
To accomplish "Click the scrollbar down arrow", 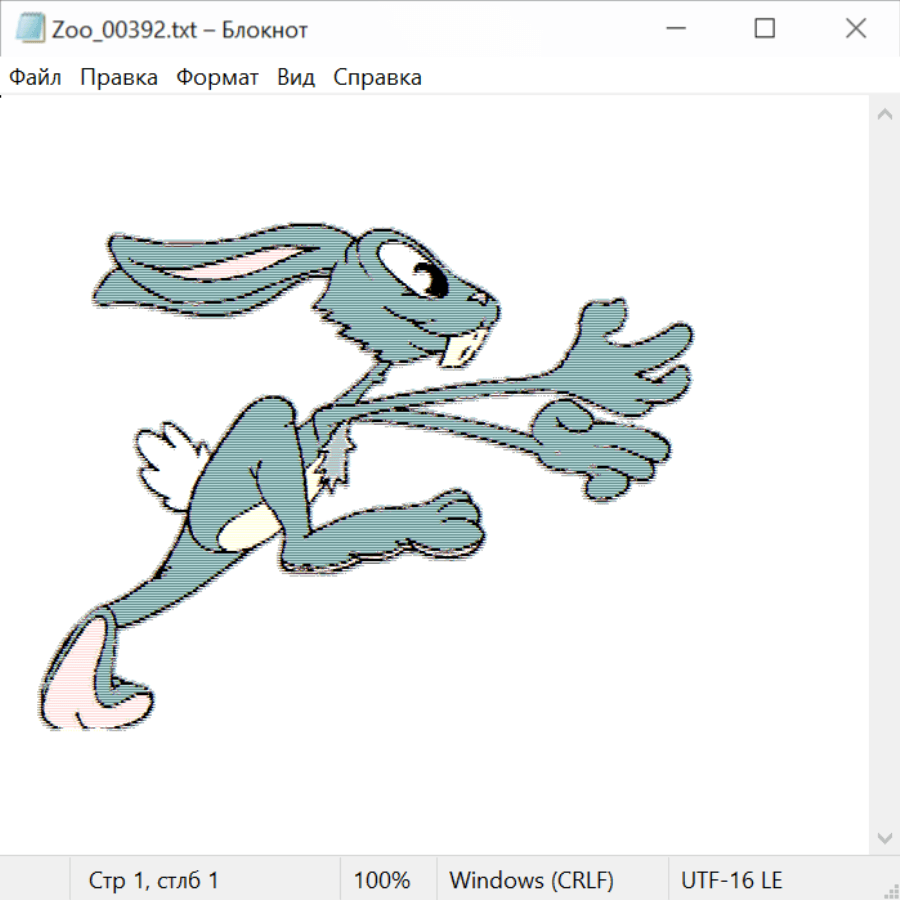I will pos(884,836).
